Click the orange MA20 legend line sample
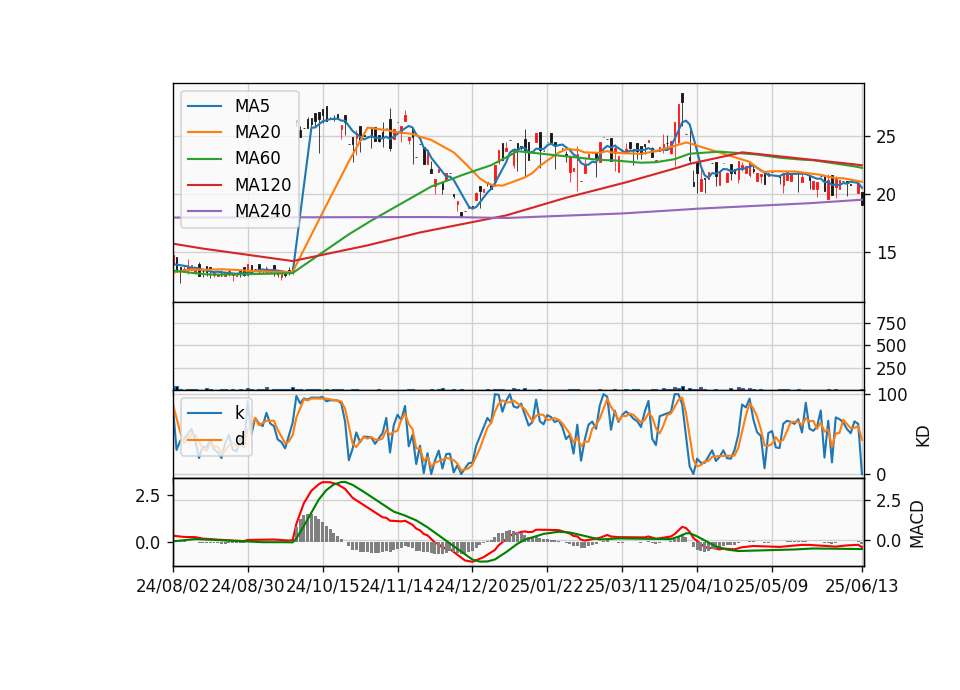Viewport: 960px width, 690px height. click(204, 132)
